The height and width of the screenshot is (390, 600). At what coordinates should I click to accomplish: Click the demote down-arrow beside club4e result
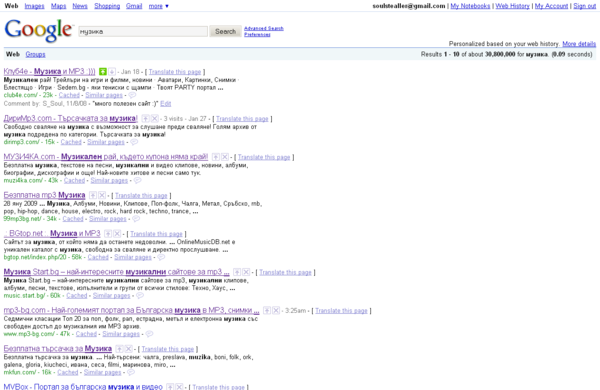point(112,72)
